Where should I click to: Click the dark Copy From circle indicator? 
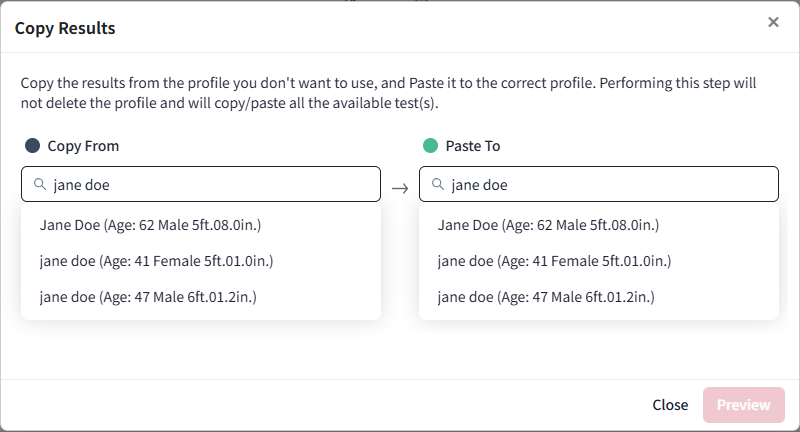32,146
